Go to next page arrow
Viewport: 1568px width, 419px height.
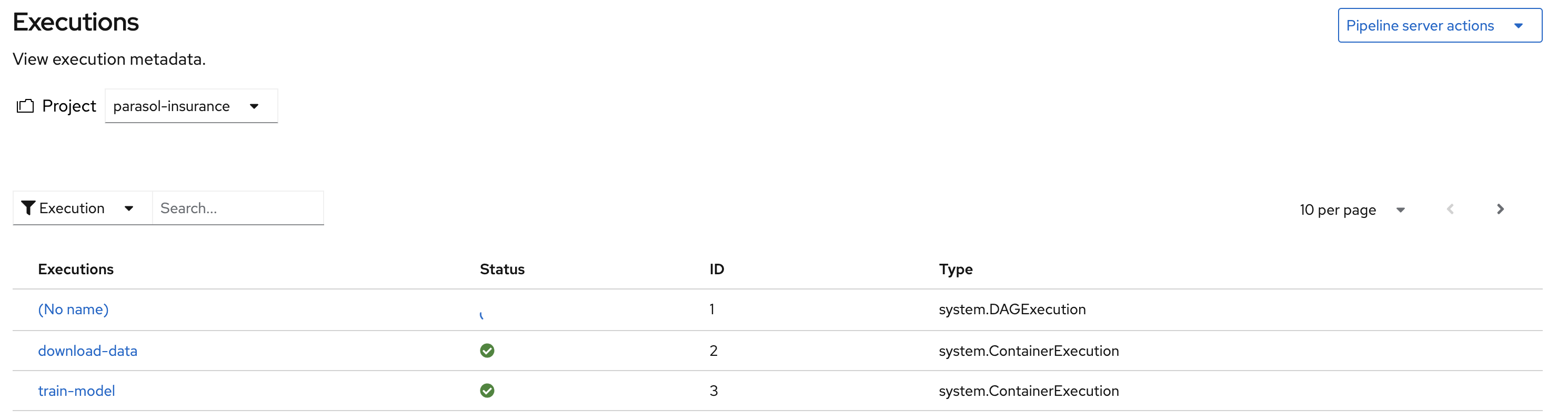(1500, 209)
